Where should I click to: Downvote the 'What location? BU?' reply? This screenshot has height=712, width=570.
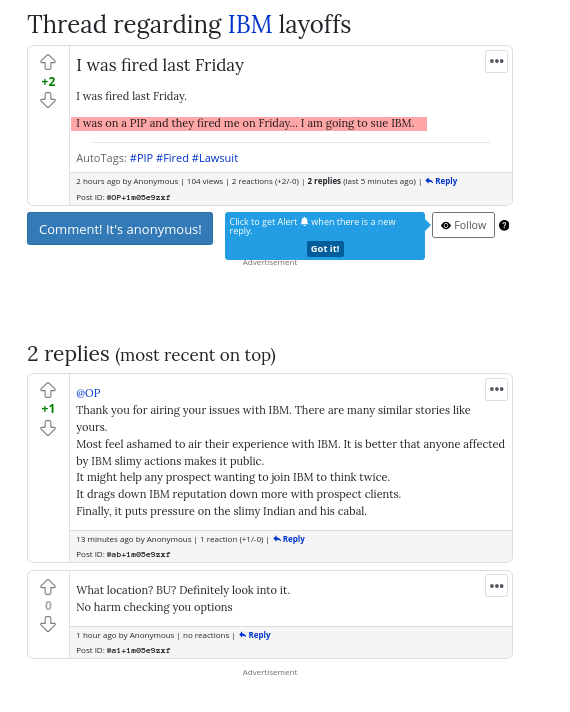48,624
